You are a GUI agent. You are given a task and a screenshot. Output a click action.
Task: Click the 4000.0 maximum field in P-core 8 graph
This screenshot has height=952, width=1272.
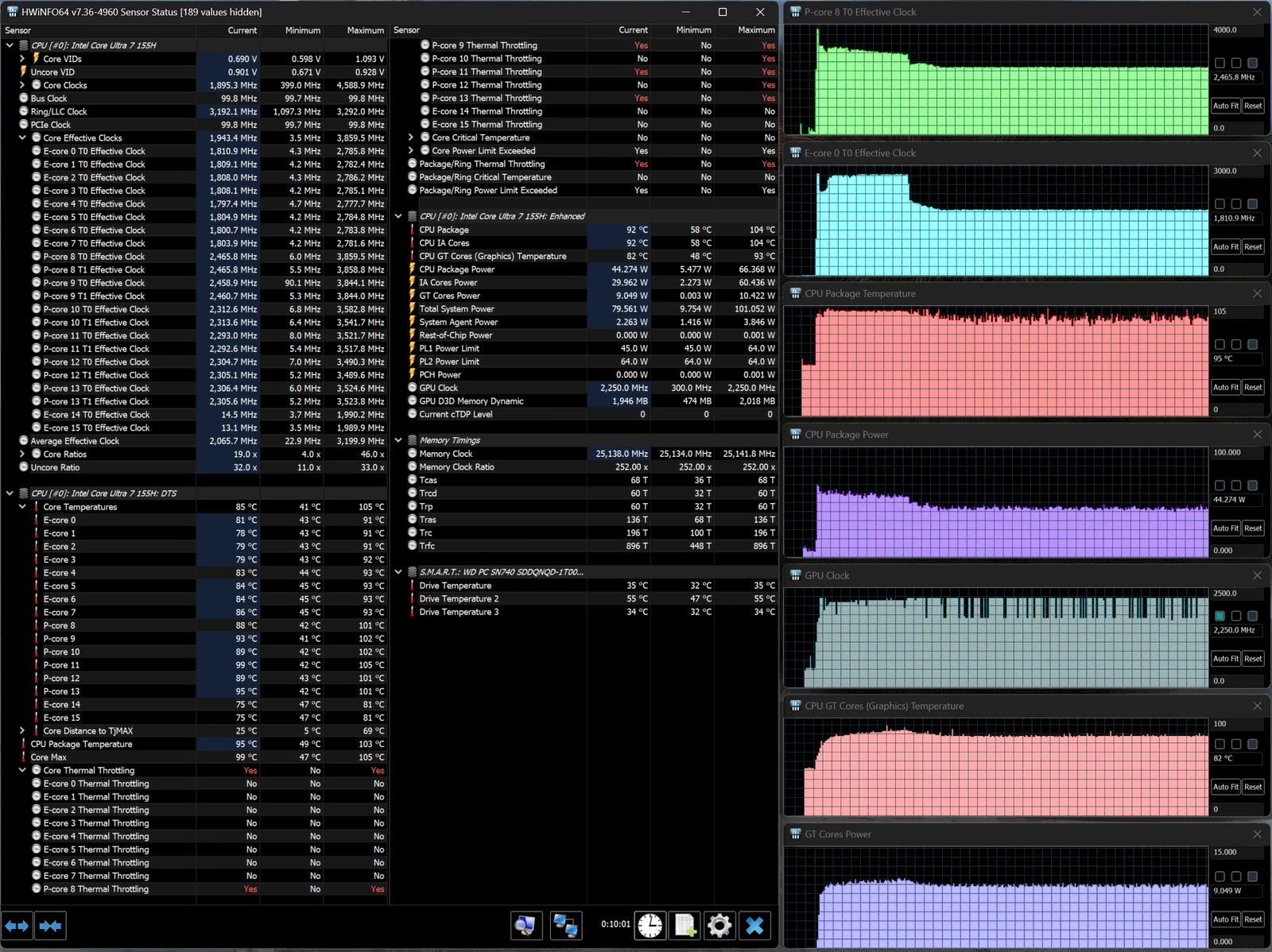[x=1237, y=30]
